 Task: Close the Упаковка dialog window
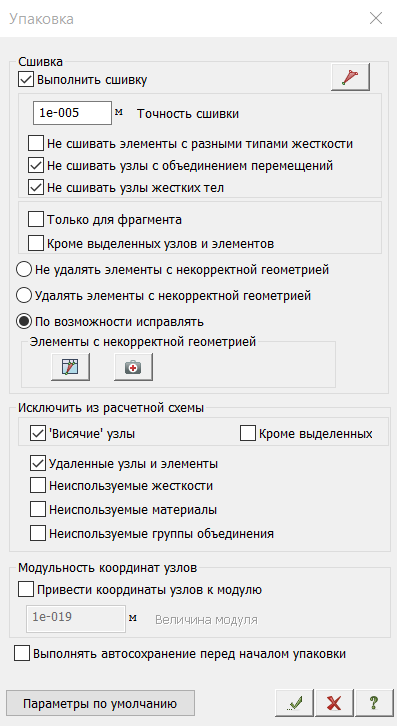pyautogui.click(x=376, y=19)
